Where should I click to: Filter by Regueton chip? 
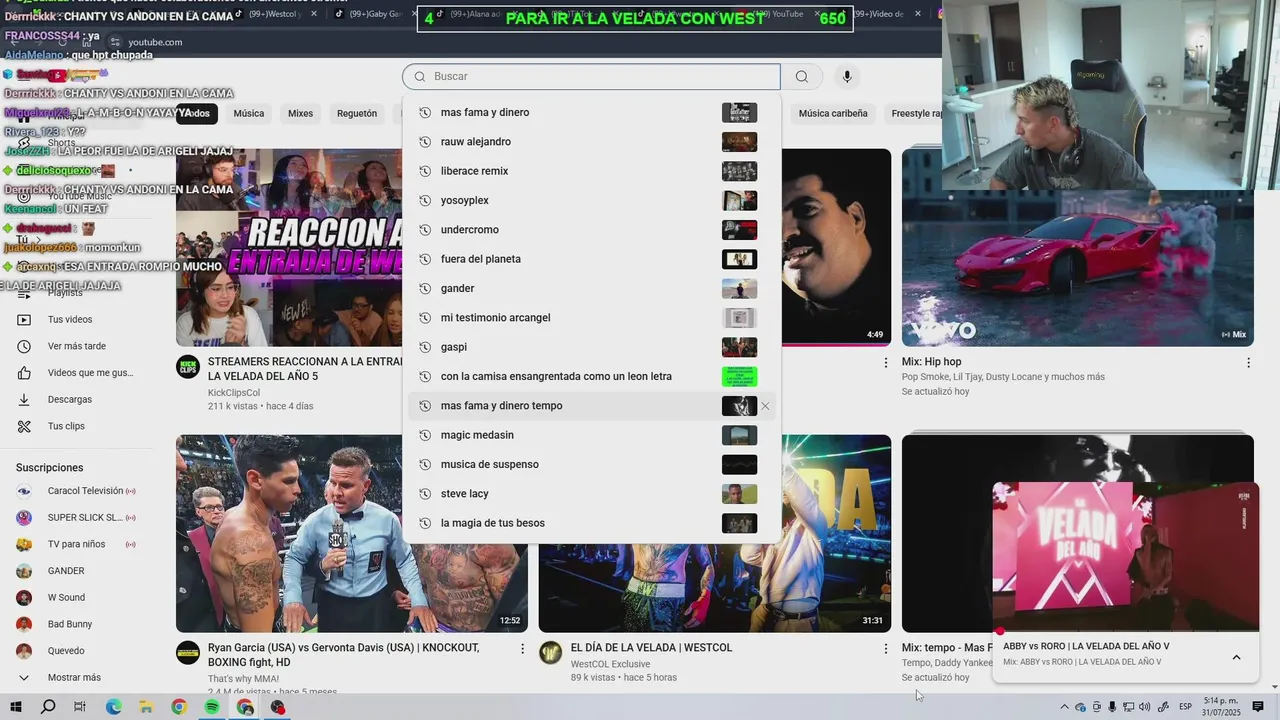coord(357,114)
